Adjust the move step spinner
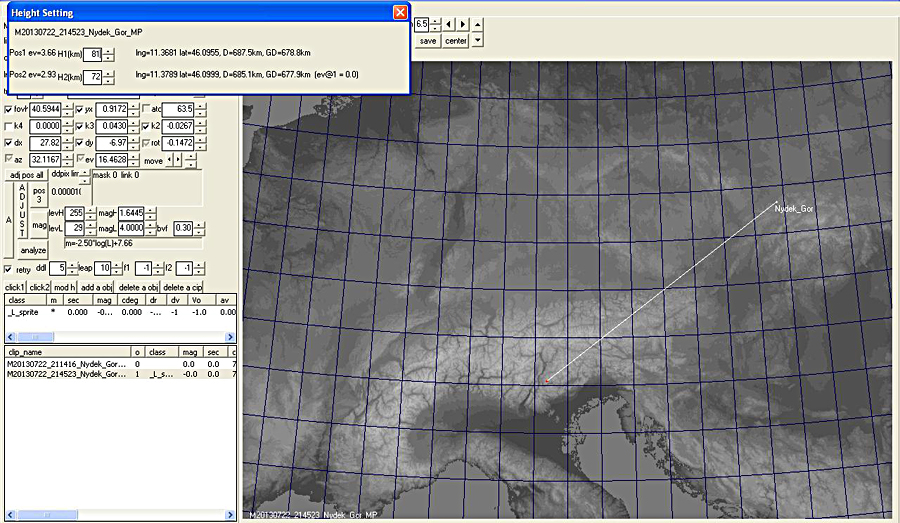The image size is (900, 523). [191, 160]
